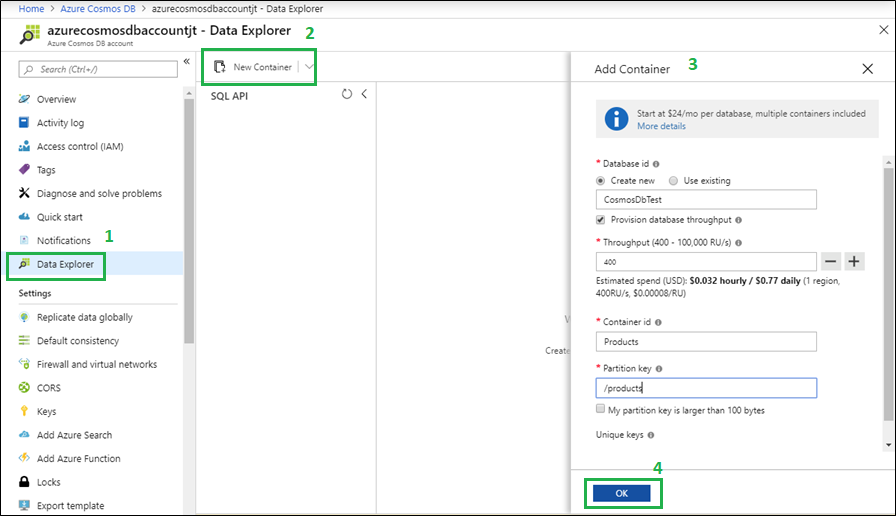Click the Partition key field

[x=706, y=388]
